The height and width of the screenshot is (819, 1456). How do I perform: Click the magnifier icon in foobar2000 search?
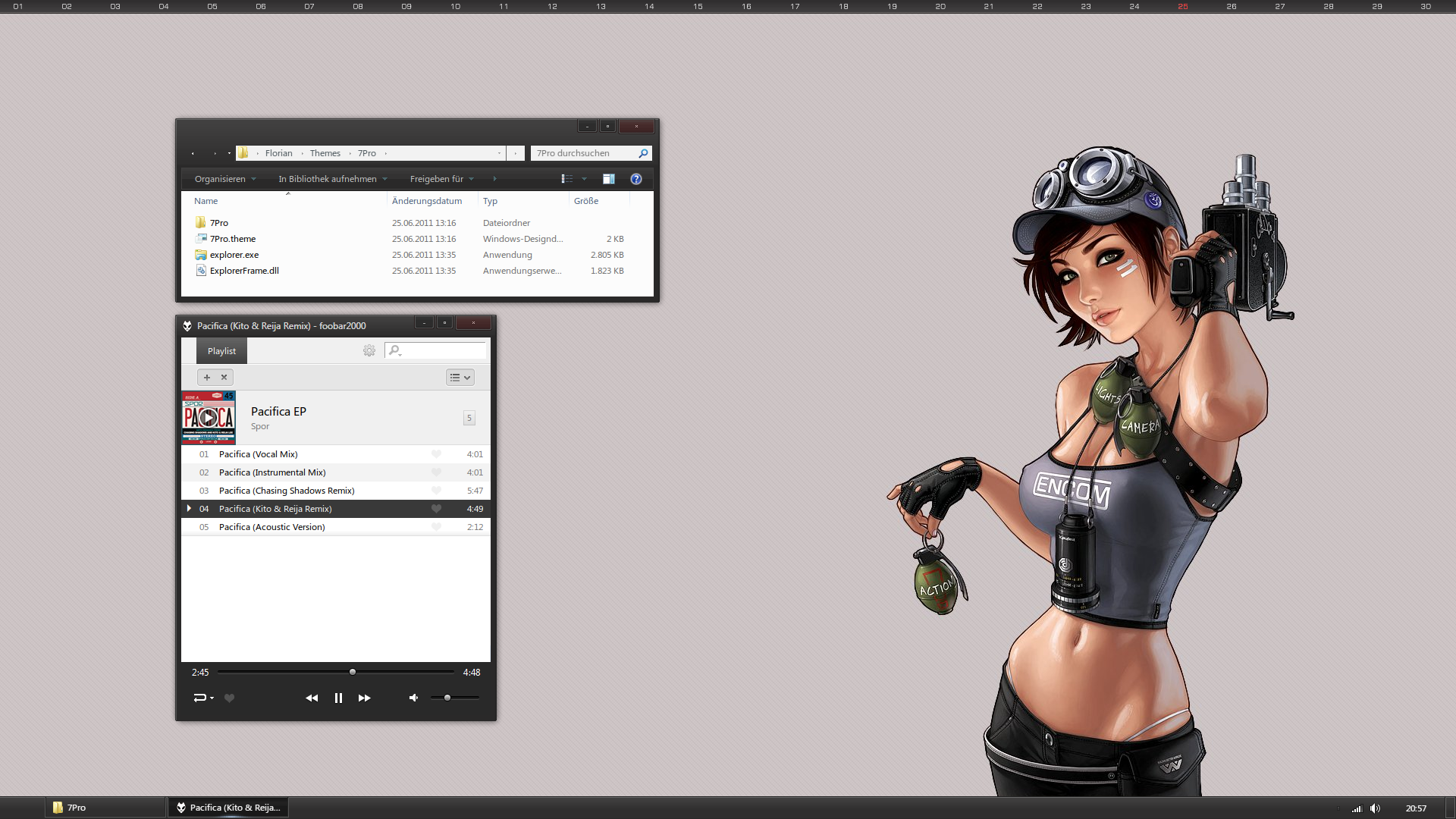(394, 350)
